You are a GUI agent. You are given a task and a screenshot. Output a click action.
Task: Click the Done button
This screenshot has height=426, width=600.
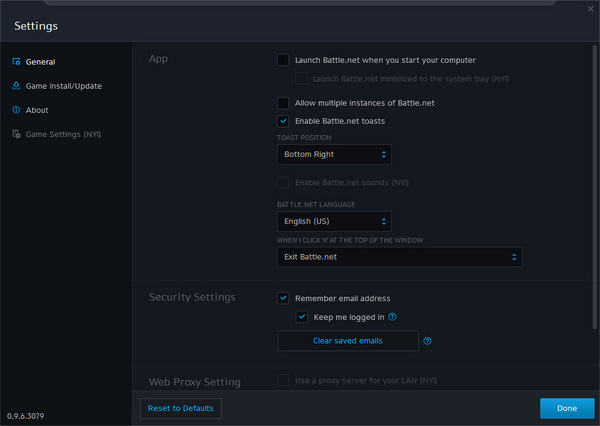566,408
